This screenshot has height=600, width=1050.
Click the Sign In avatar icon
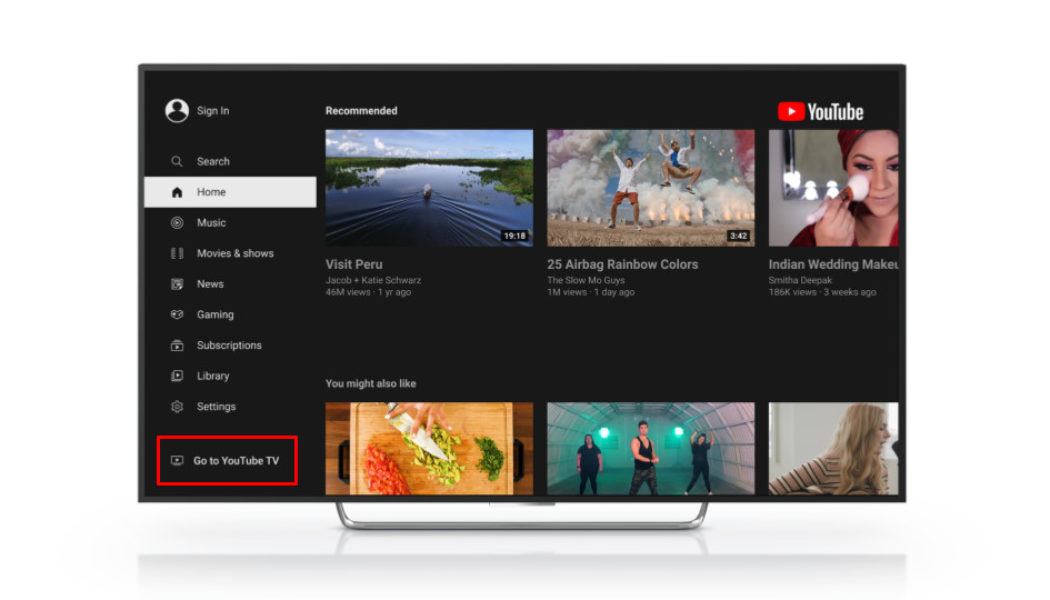pyautogui.click(x=175, y=110)
